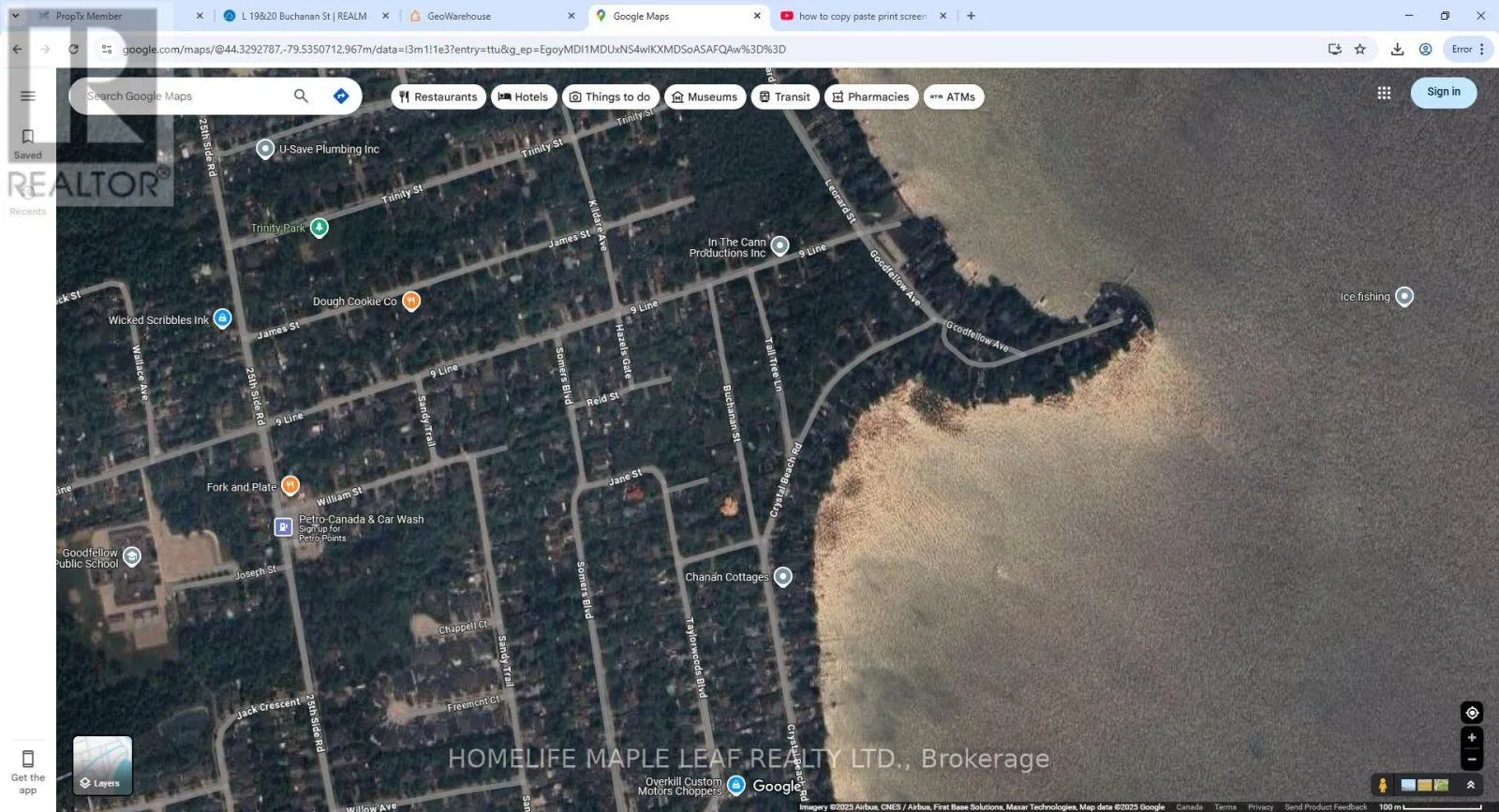Zoom out on the map
This screenshot has height=812, width=1499.
pyautogui.click(x=1471, y=760)
